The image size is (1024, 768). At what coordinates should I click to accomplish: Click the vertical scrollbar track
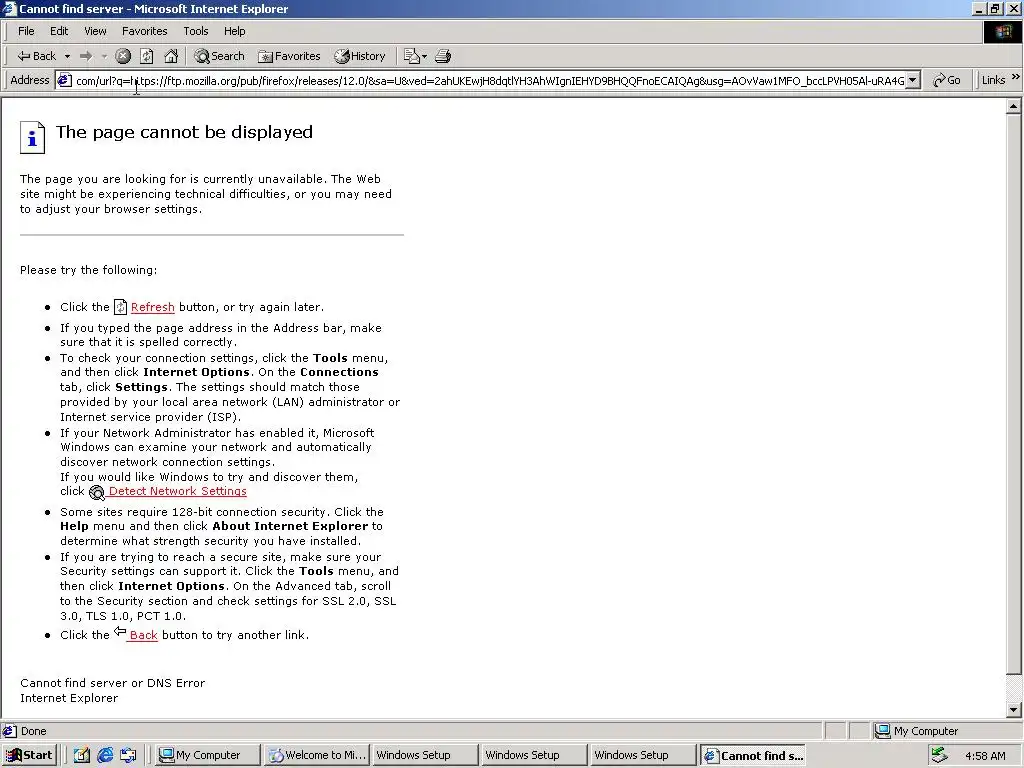click(x=1014, y=688)
